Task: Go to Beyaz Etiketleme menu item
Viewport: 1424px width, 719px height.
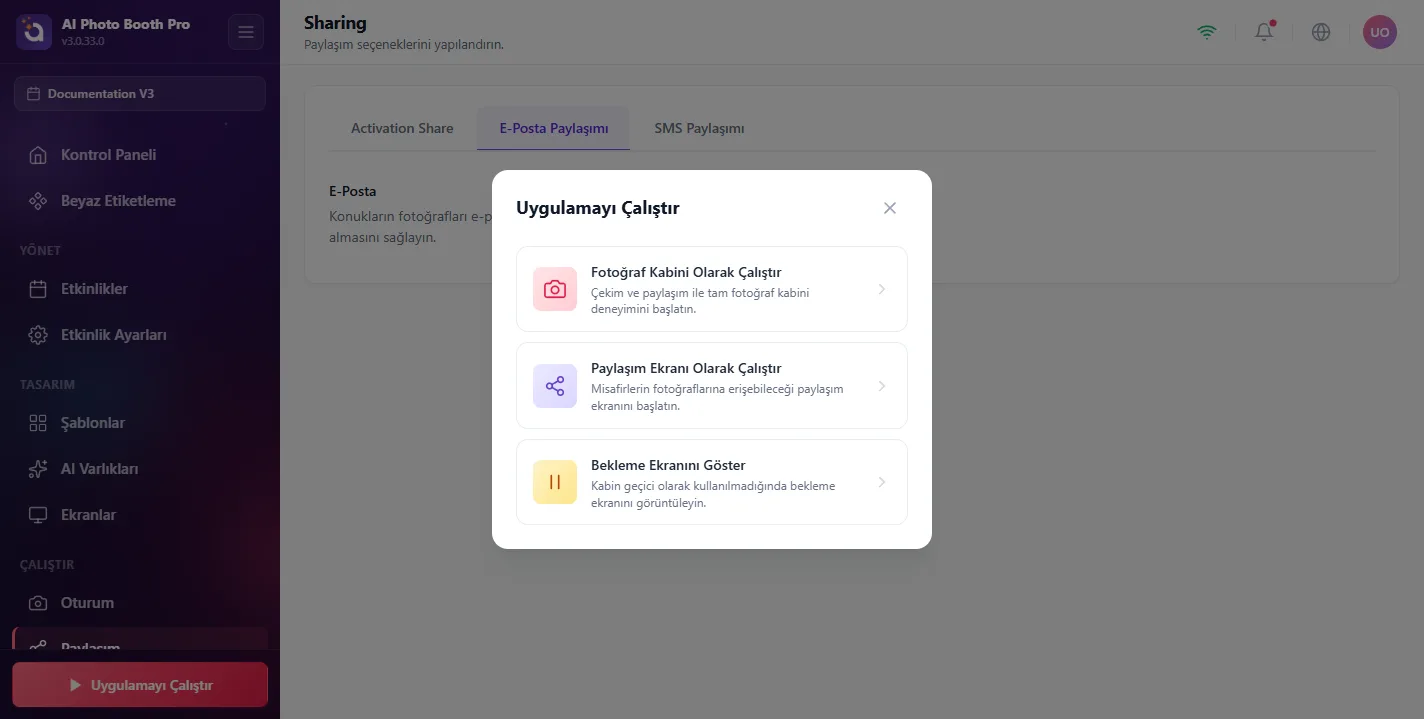Action: [x=140, y=201]
